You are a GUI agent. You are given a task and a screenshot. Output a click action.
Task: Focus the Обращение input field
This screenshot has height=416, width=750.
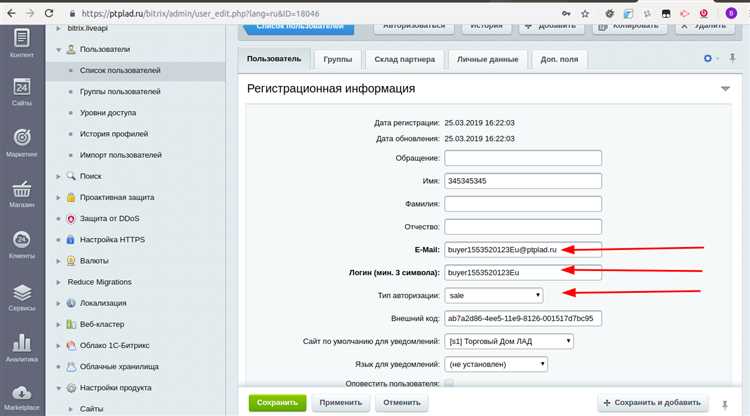pyautogui.click(x=523, y=158)
